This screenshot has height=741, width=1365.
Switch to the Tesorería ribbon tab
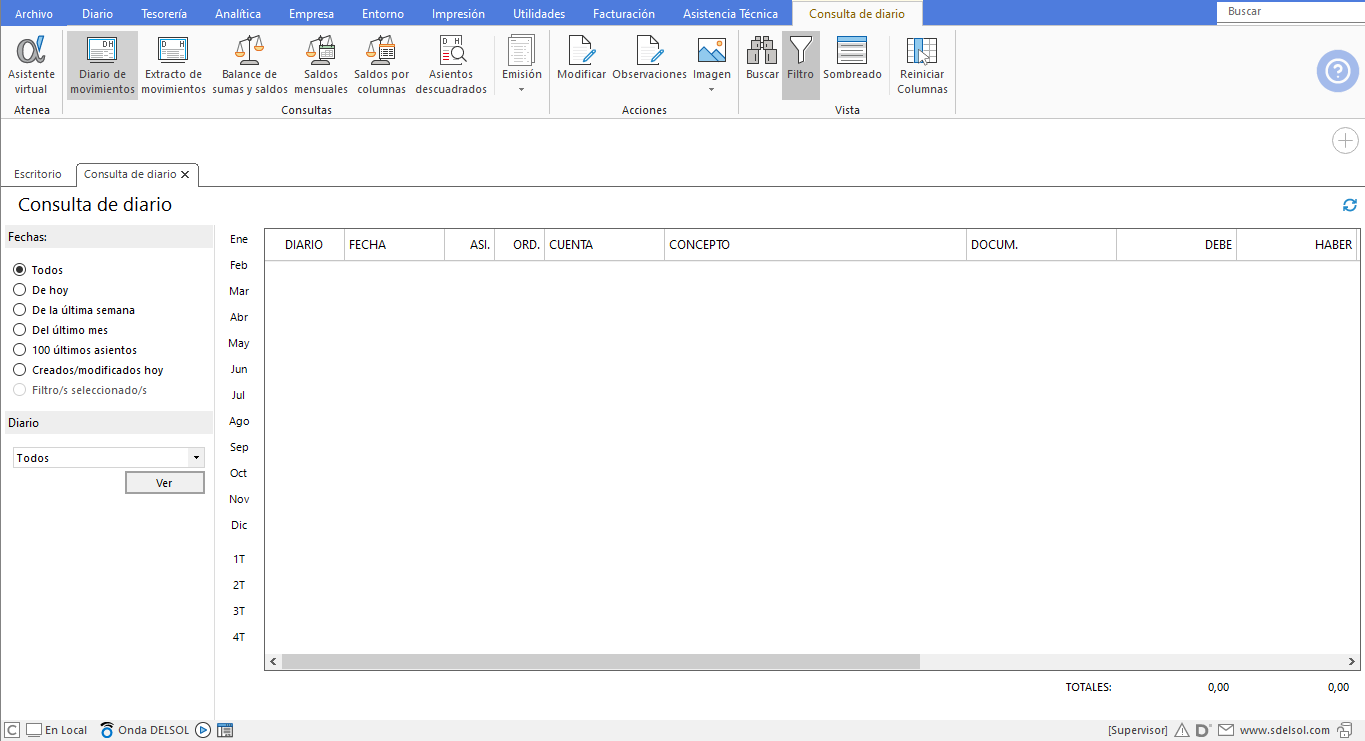[x=165, y=14]
